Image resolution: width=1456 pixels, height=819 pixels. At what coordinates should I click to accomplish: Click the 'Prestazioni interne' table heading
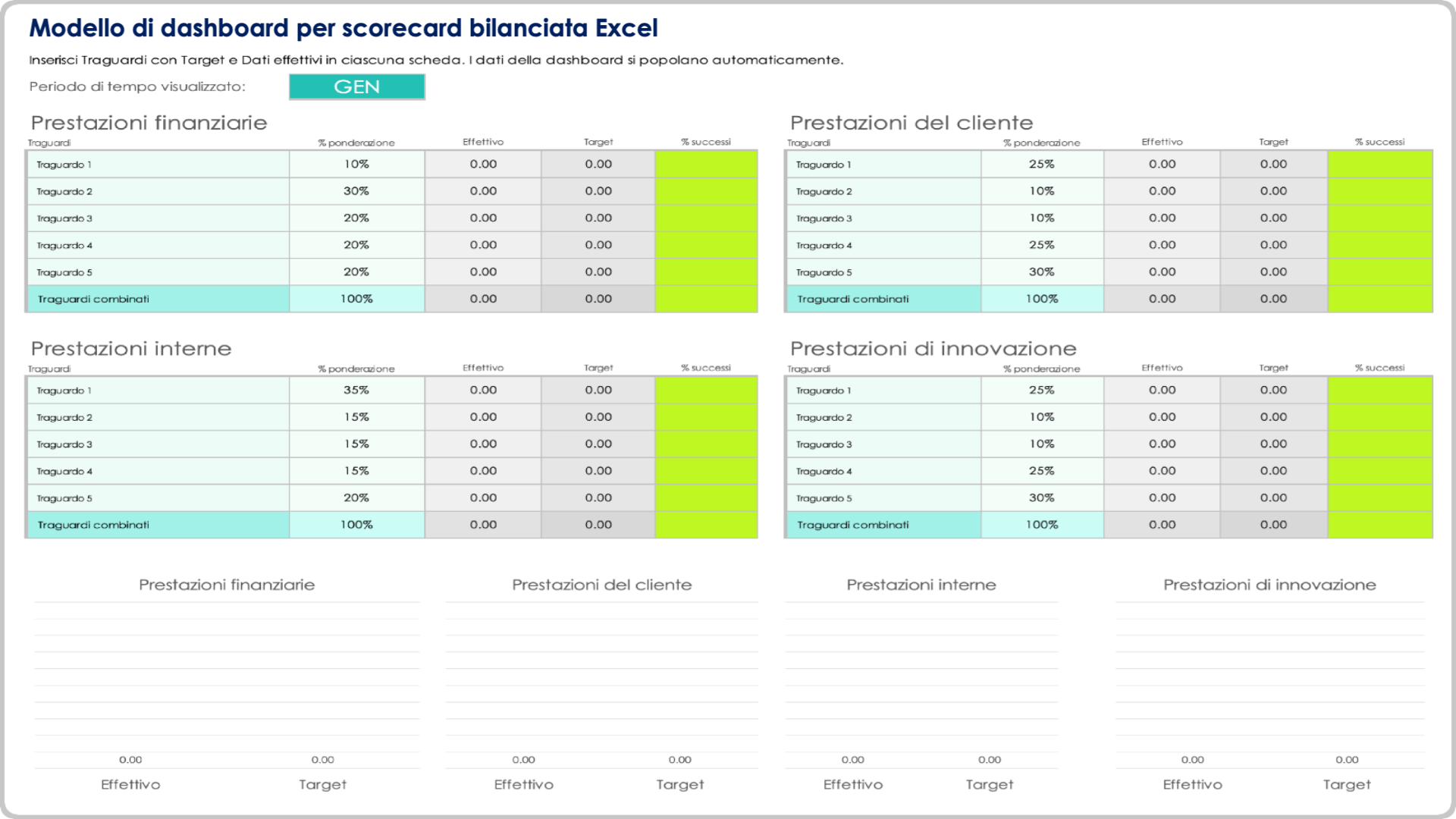click(130, 349)
